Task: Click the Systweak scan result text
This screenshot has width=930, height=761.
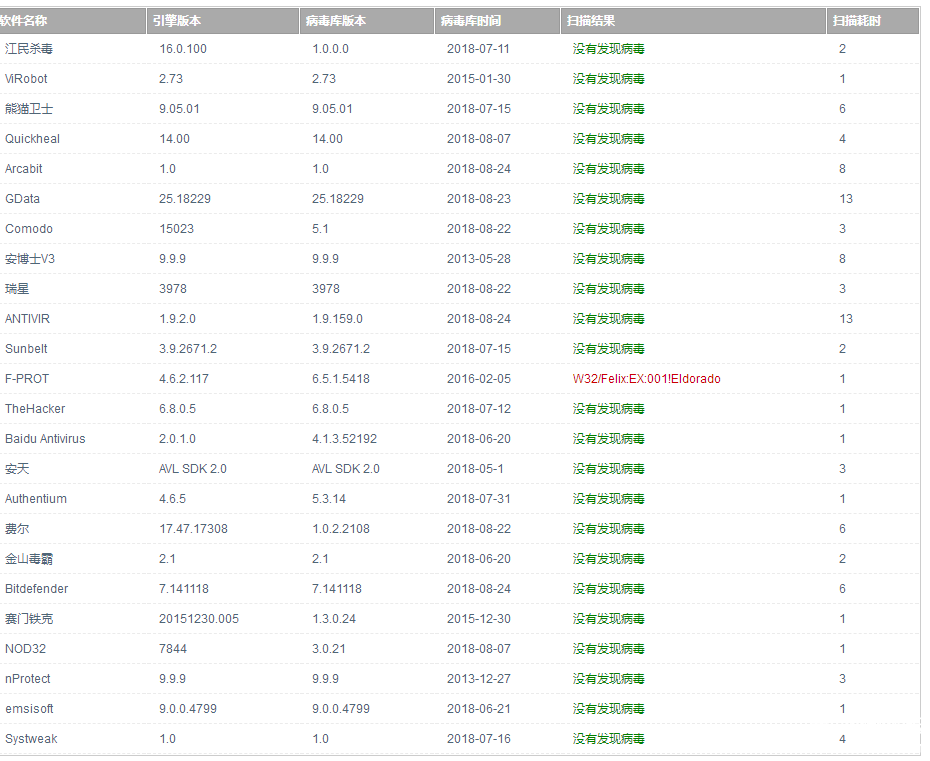Action: [608, 739]
